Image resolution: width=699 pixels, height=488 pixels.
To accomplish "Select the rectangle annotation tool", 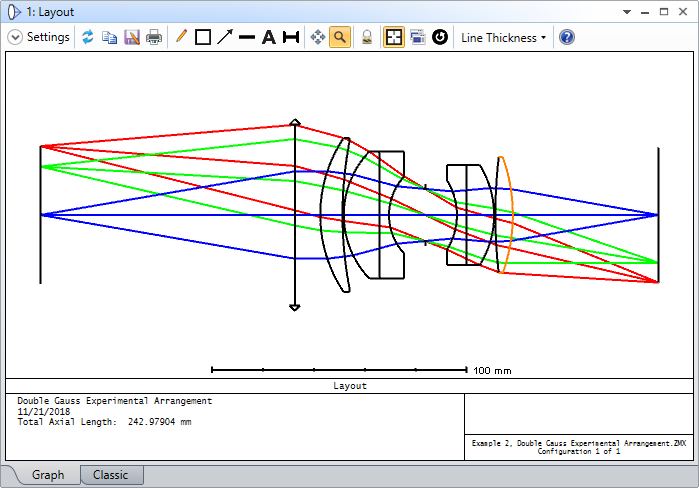I will (x=203, y=37).
